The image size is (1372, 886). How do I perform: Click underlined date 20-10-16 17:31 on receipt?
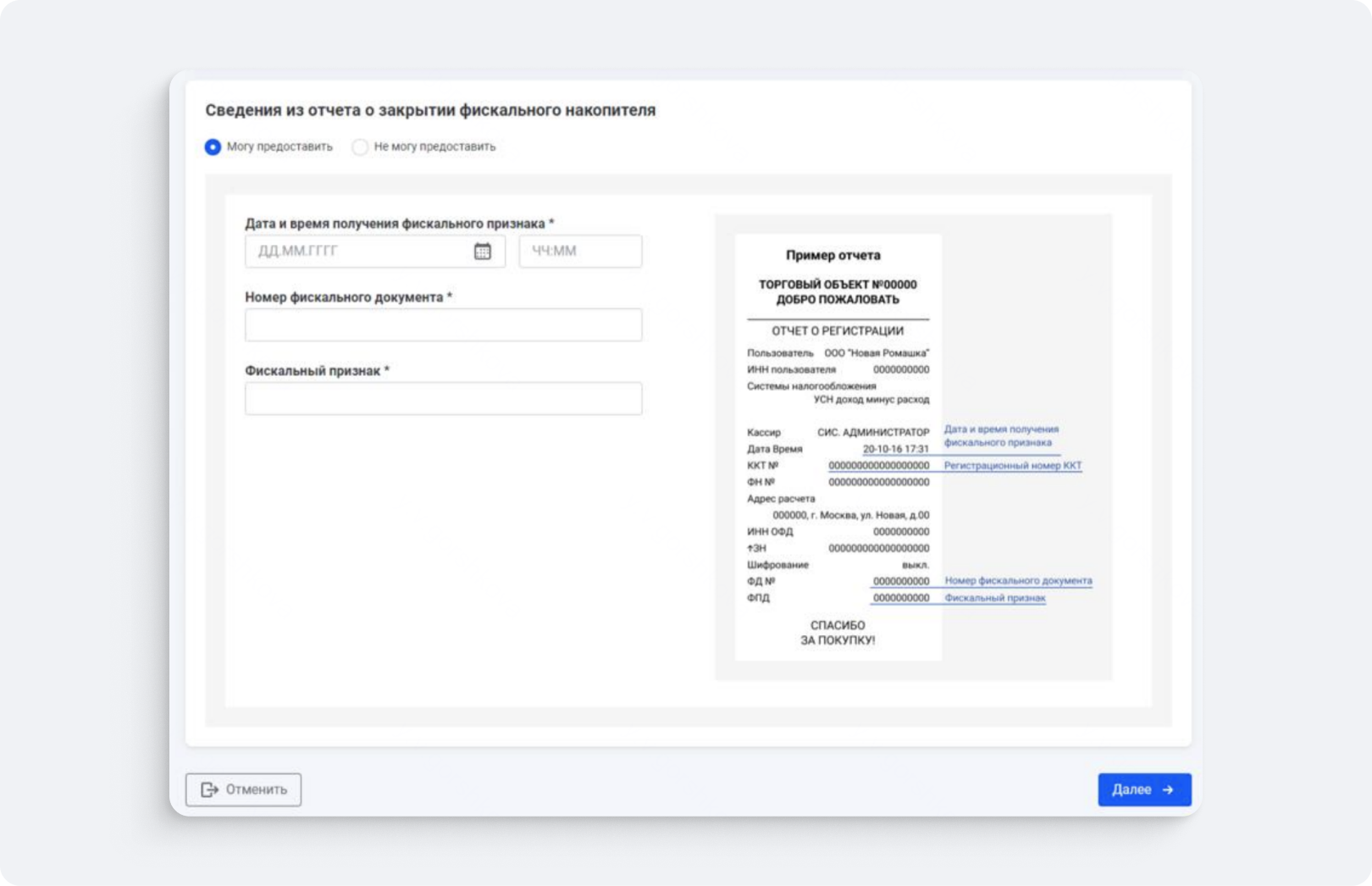point(895,449)
